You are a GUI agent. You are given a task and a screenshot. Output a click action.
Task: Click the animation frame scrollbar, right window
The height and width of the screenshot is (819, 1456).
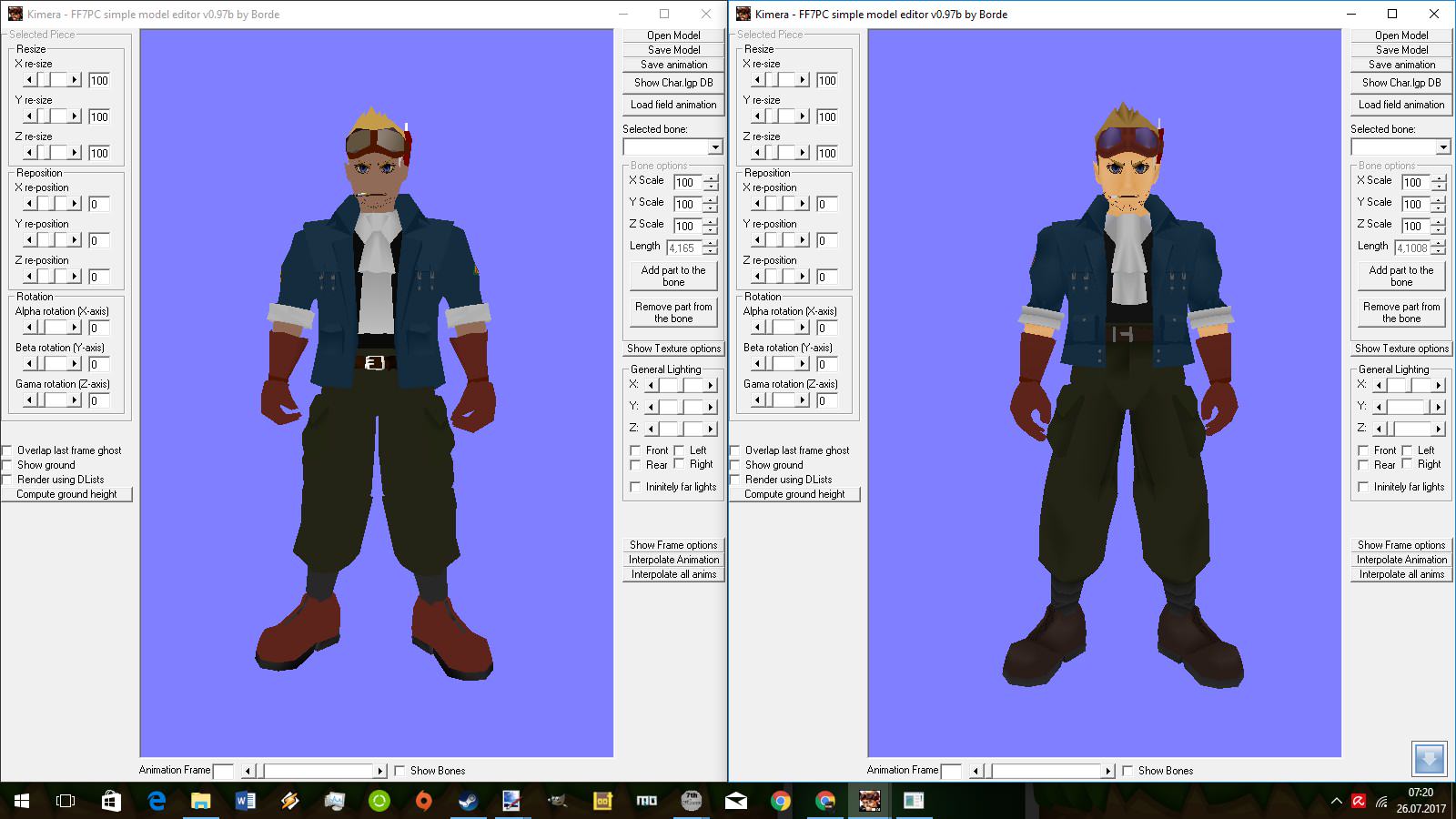1042,771
